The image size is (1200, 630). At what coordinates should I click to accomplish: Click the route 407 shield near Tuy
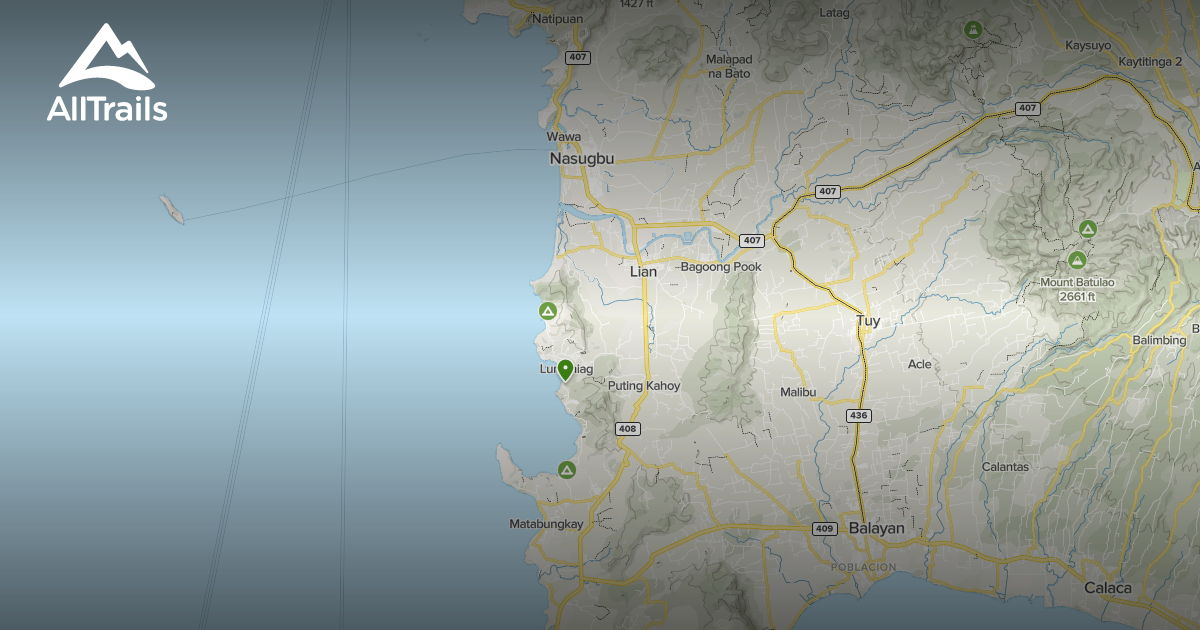point(827,189)
